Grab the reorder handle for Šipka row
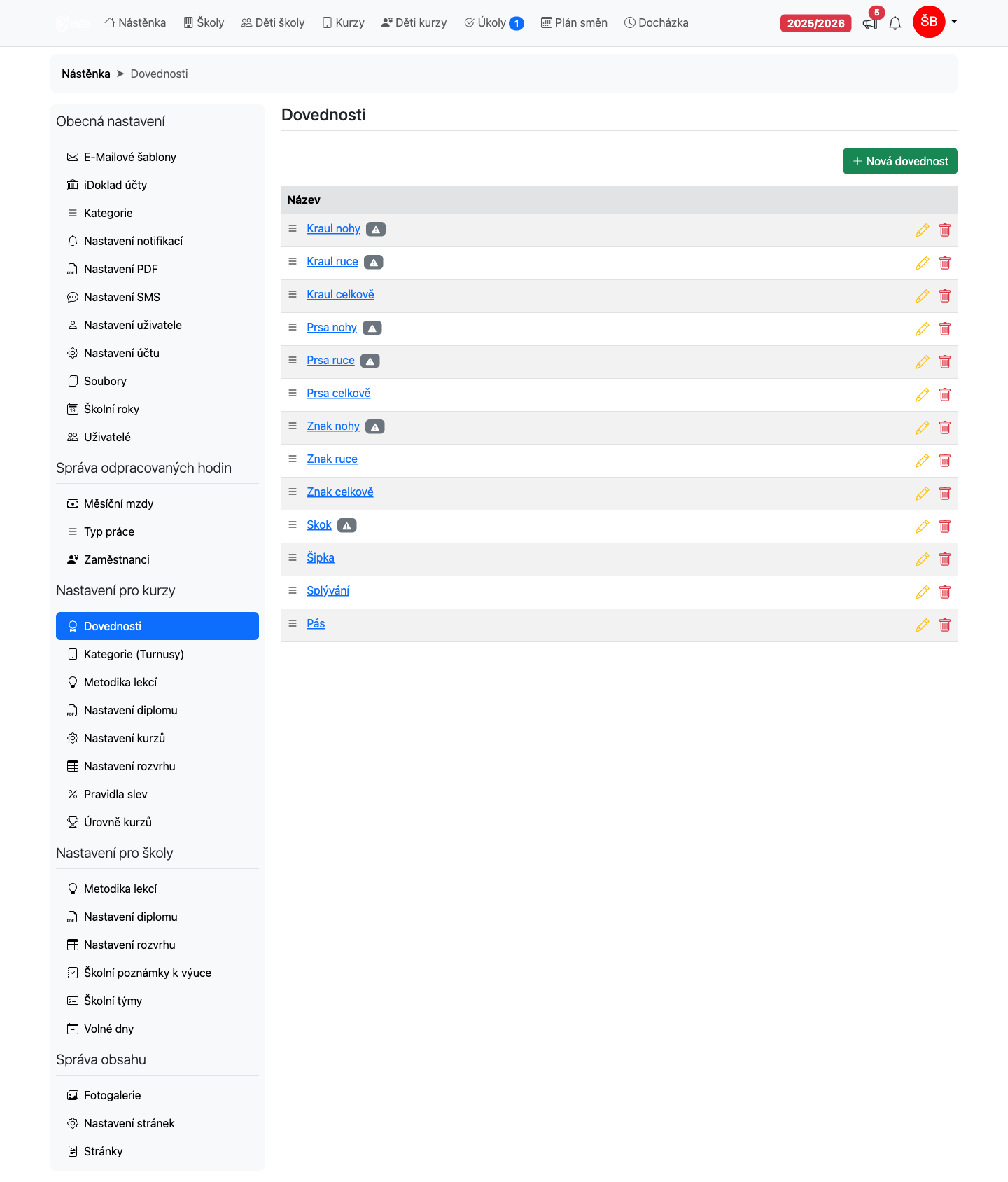Screen dimensions: 1008x1182 tap(293, 557)
